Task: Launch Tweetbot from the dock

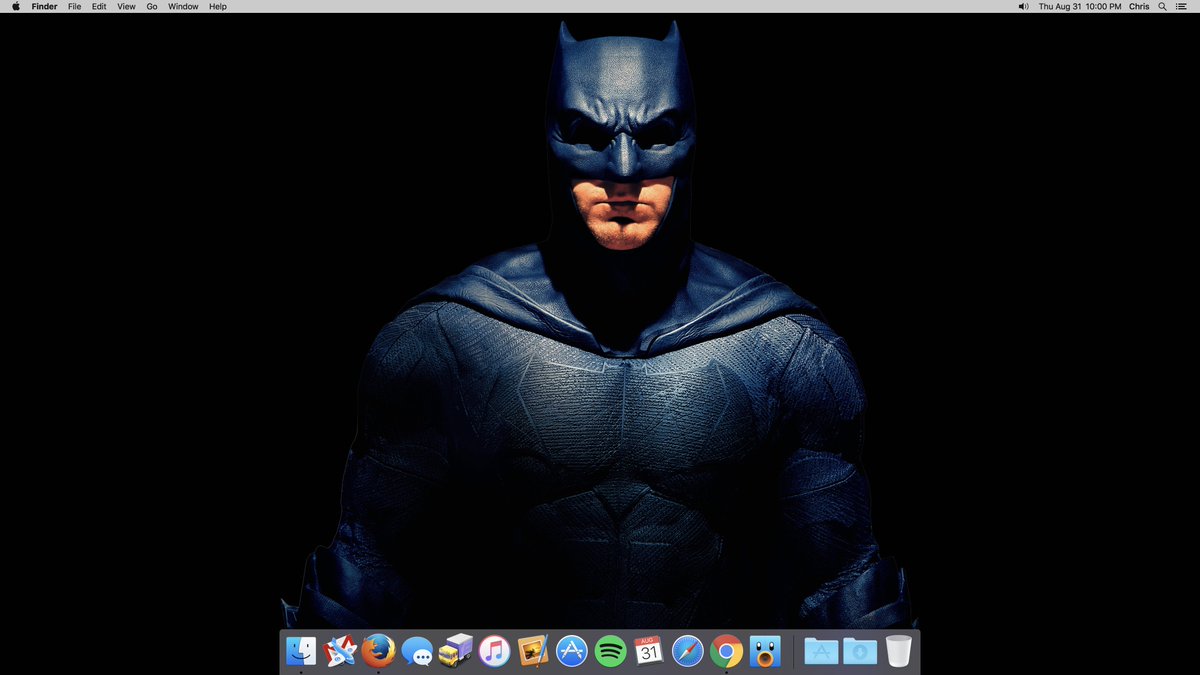Action: (x=765, y=651)
